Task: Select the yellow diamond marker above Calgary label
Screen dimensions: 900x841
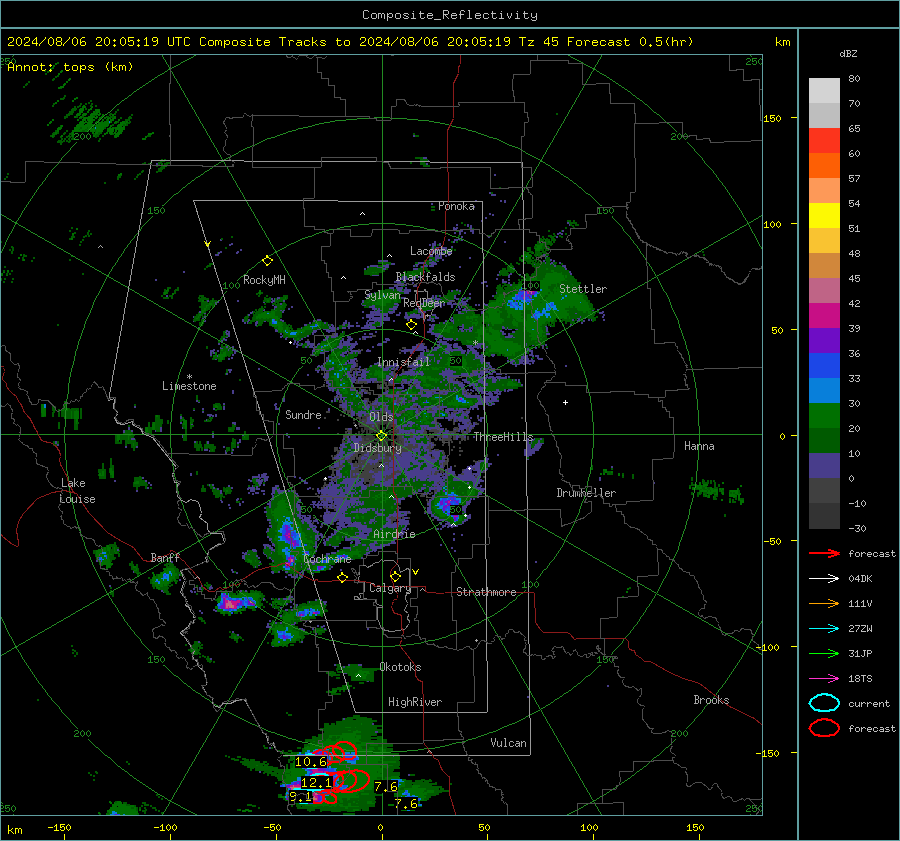Action: coord(395,576)
